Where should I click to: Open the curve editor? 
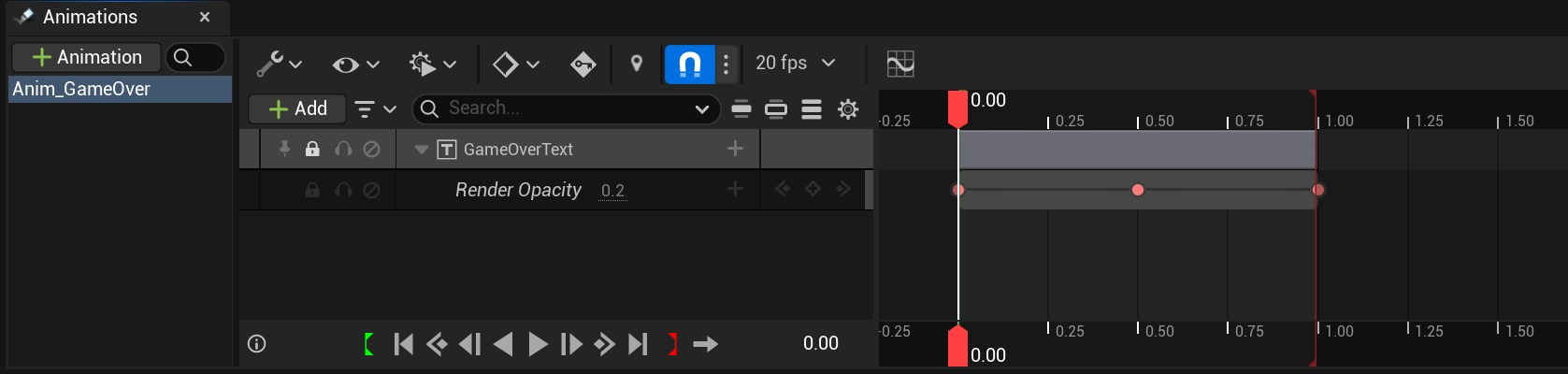[x=899, y=64]
